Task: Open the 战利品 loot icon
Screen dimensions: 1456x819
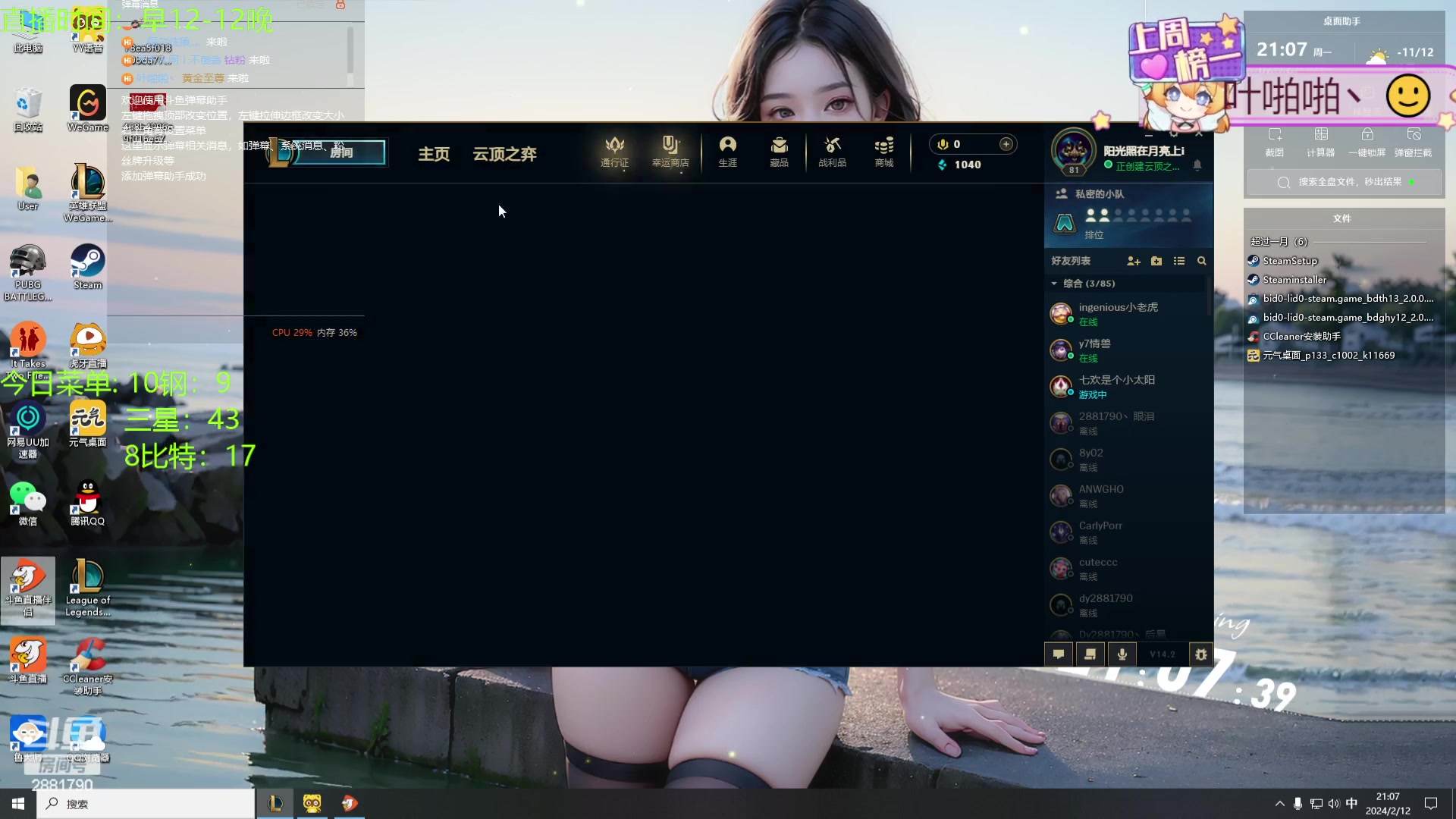Action: pyautogui.click(x=832, y=152)
